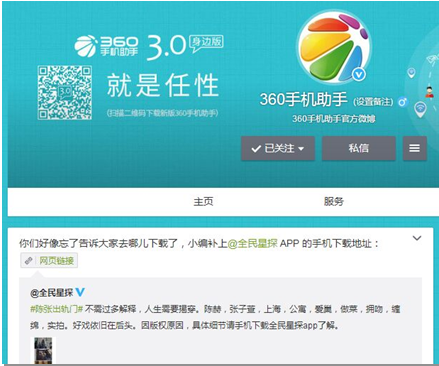Click the blue V verification badge on avatar

click(x=359, y=74)
